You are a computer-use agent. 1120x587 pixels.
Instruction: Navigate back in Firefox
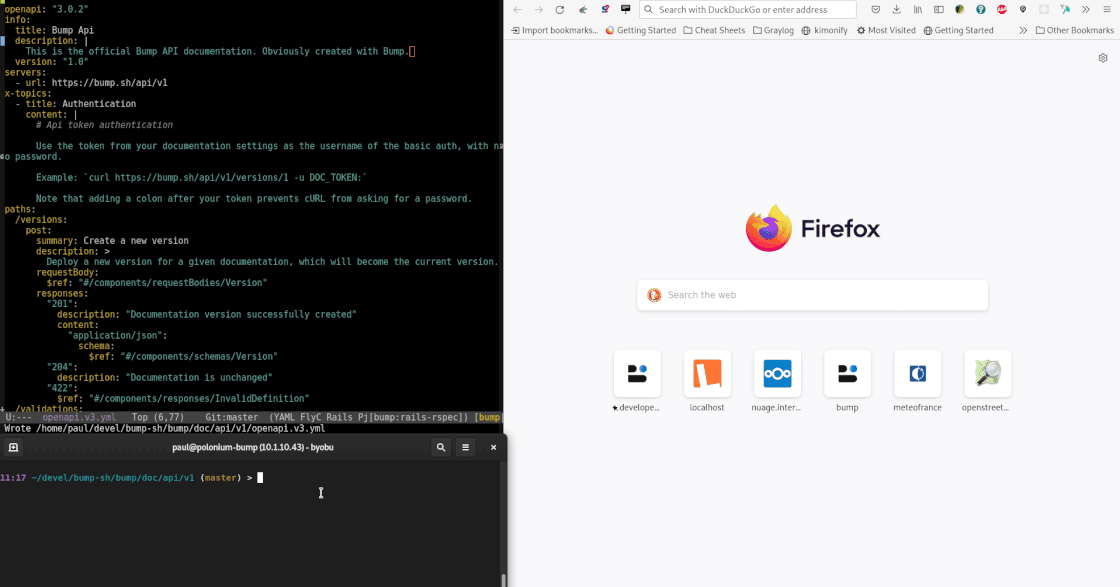pyautogui.click(x=519, y=10)
